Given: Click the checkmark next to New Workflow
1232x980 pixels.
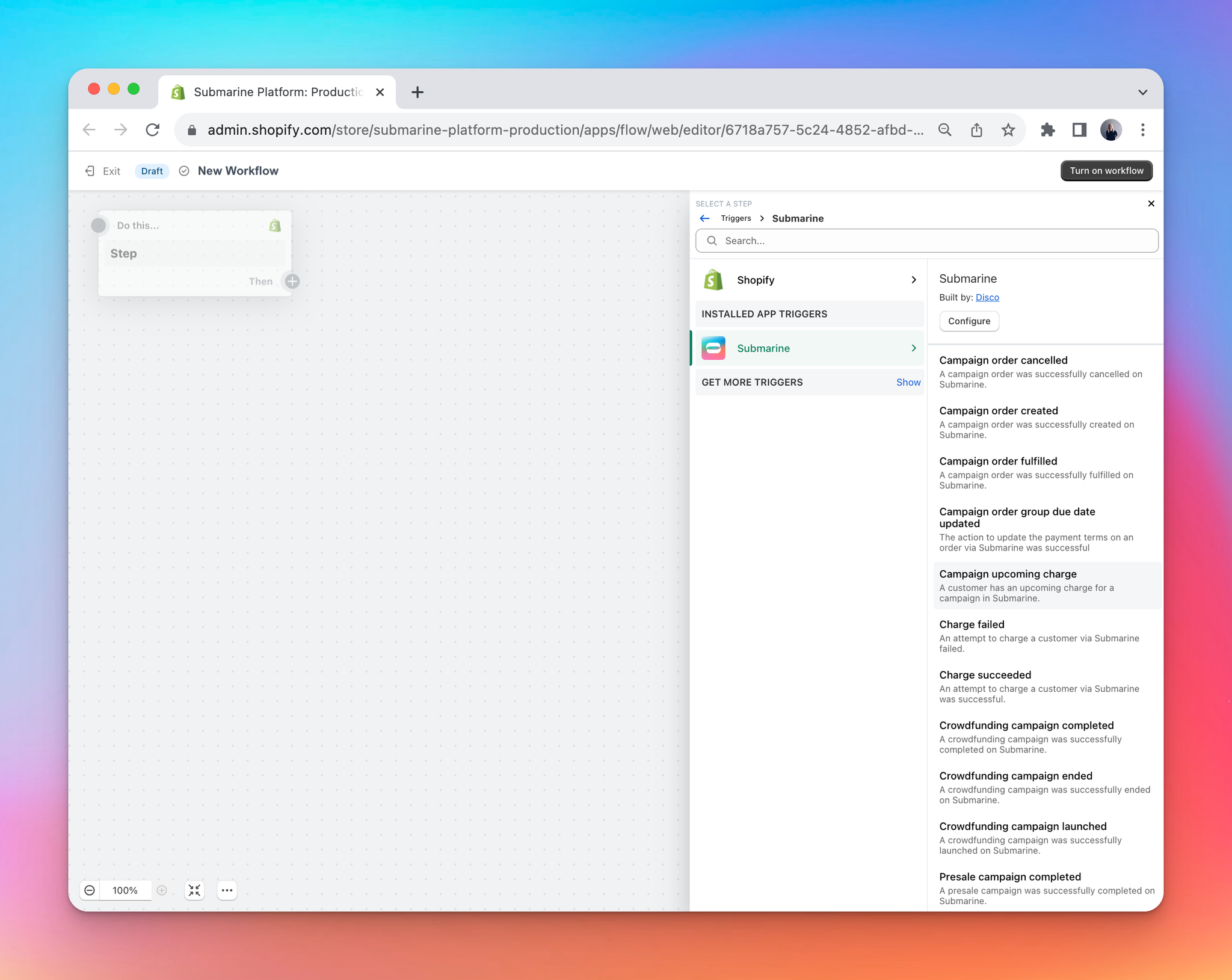Looking at the screenshot, I should tap(184, 171).
